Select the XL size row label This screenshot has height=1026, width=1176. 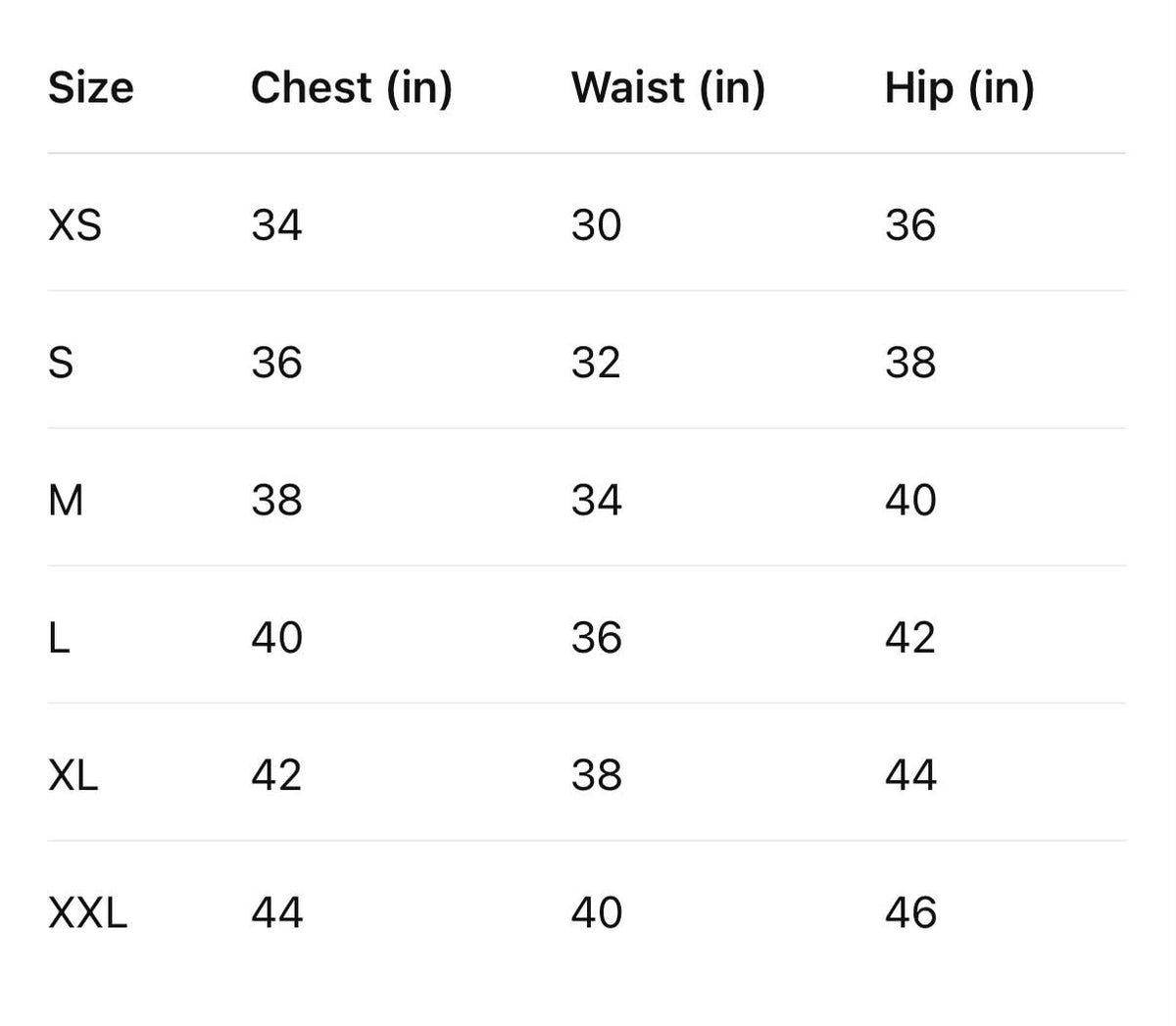coord(73,775)
